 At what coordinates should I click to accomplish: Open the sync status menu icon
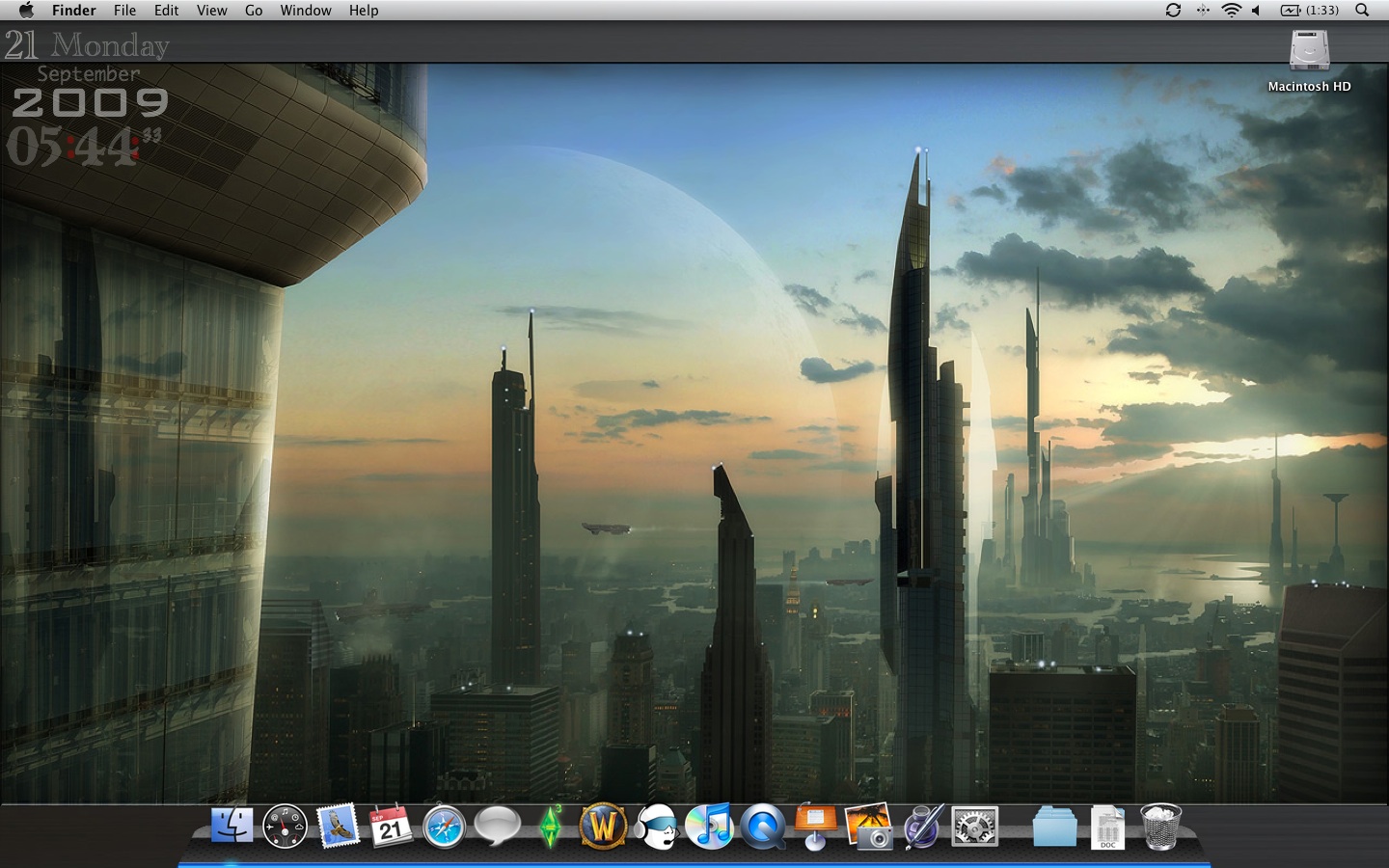pyautogui.click(x=1173, y=10)
